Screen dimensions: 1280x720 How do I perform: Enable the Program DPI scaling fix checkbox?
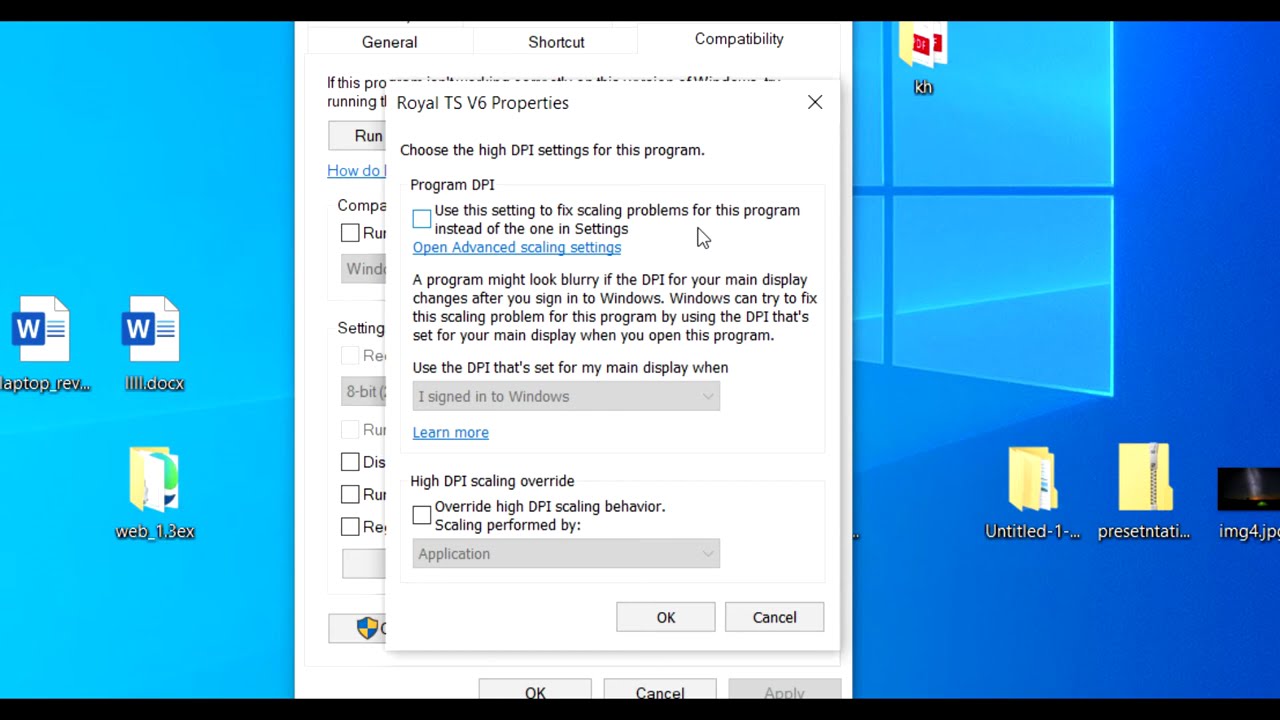tap(422, 219)
